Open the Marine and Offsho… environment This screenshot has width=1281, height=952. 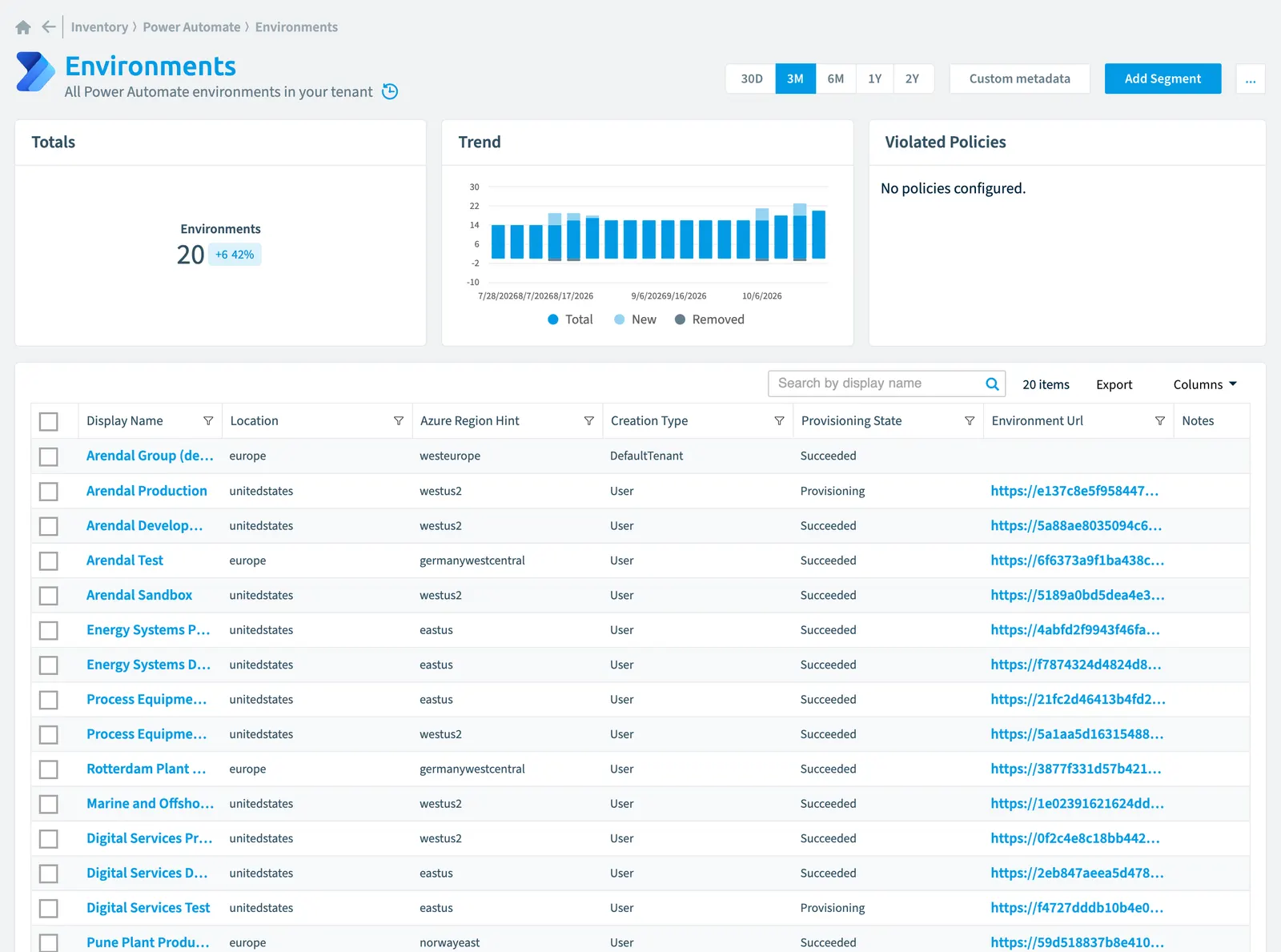tap(151, 804)
